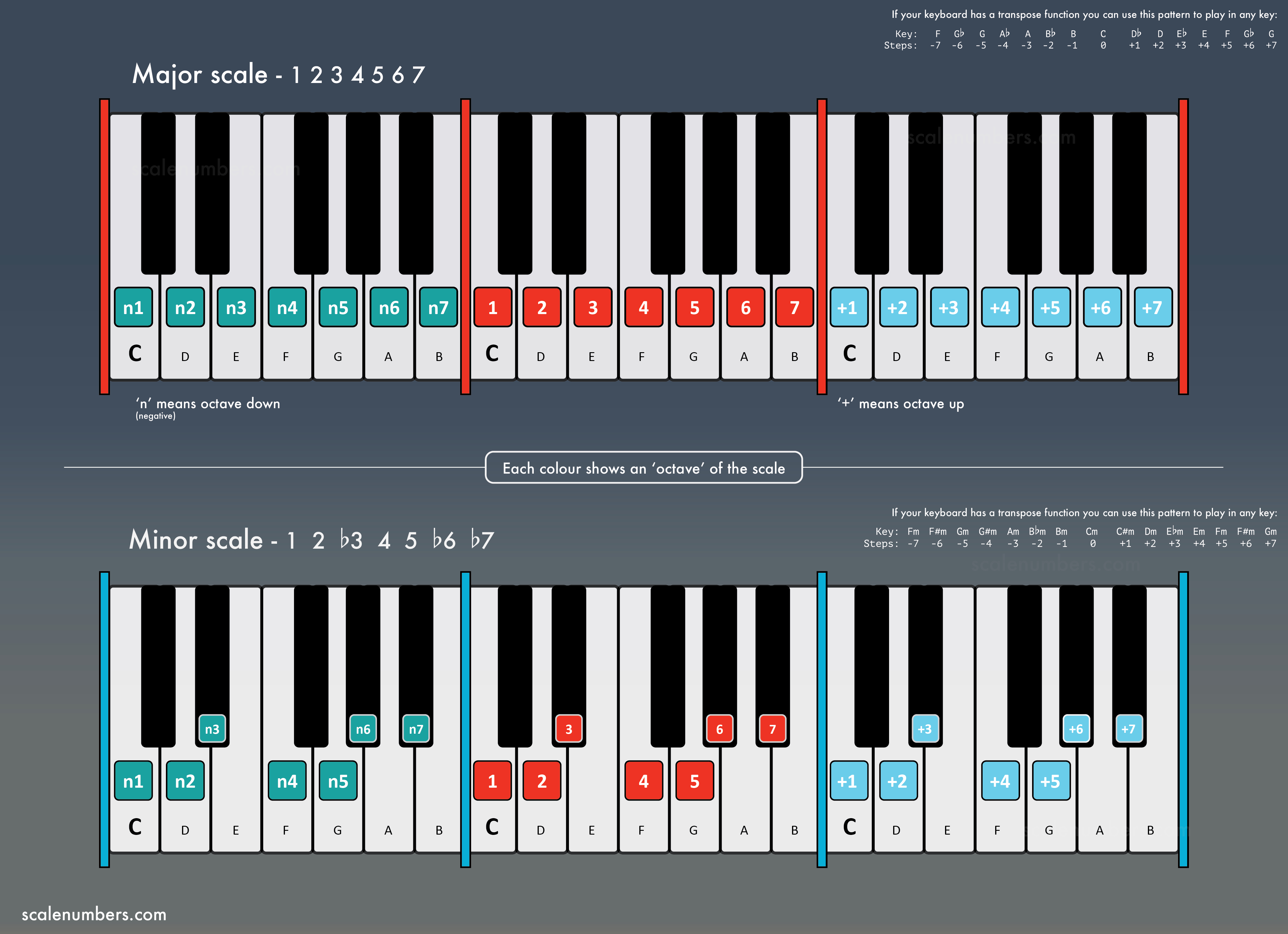Select the teal n3 black key label on minor keyboard
Viewport: 1288px width, 934px height.
212,729
